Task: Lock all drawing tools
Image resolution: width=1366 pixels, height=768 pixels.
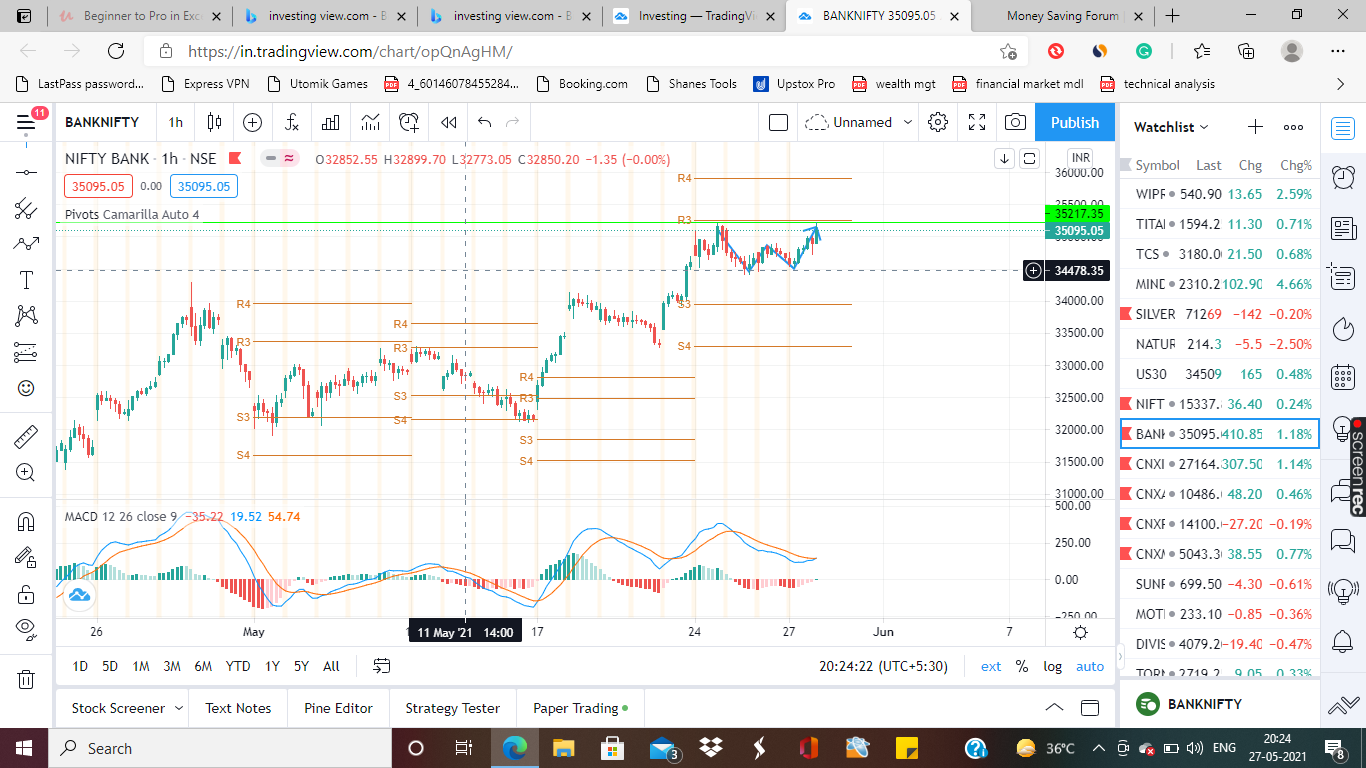Action: pos(26,594)
